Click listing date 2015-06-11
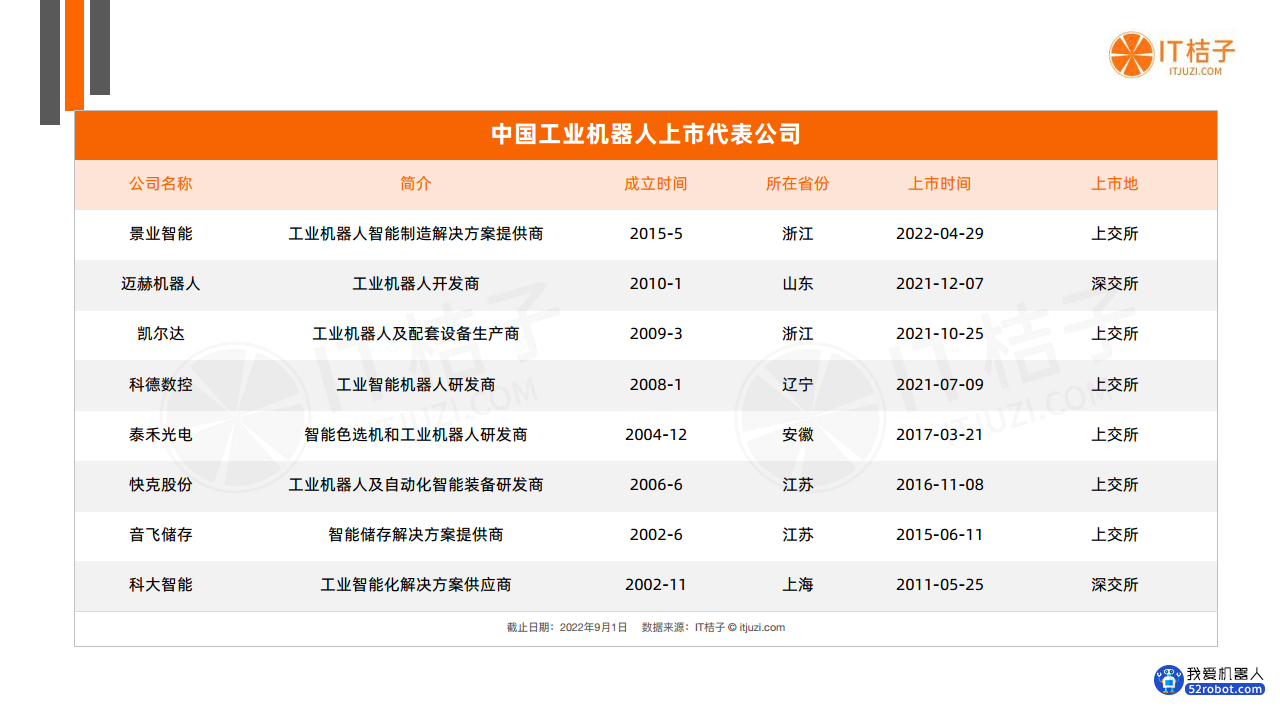Screen dimensions: 1280x720 point(940,535)
